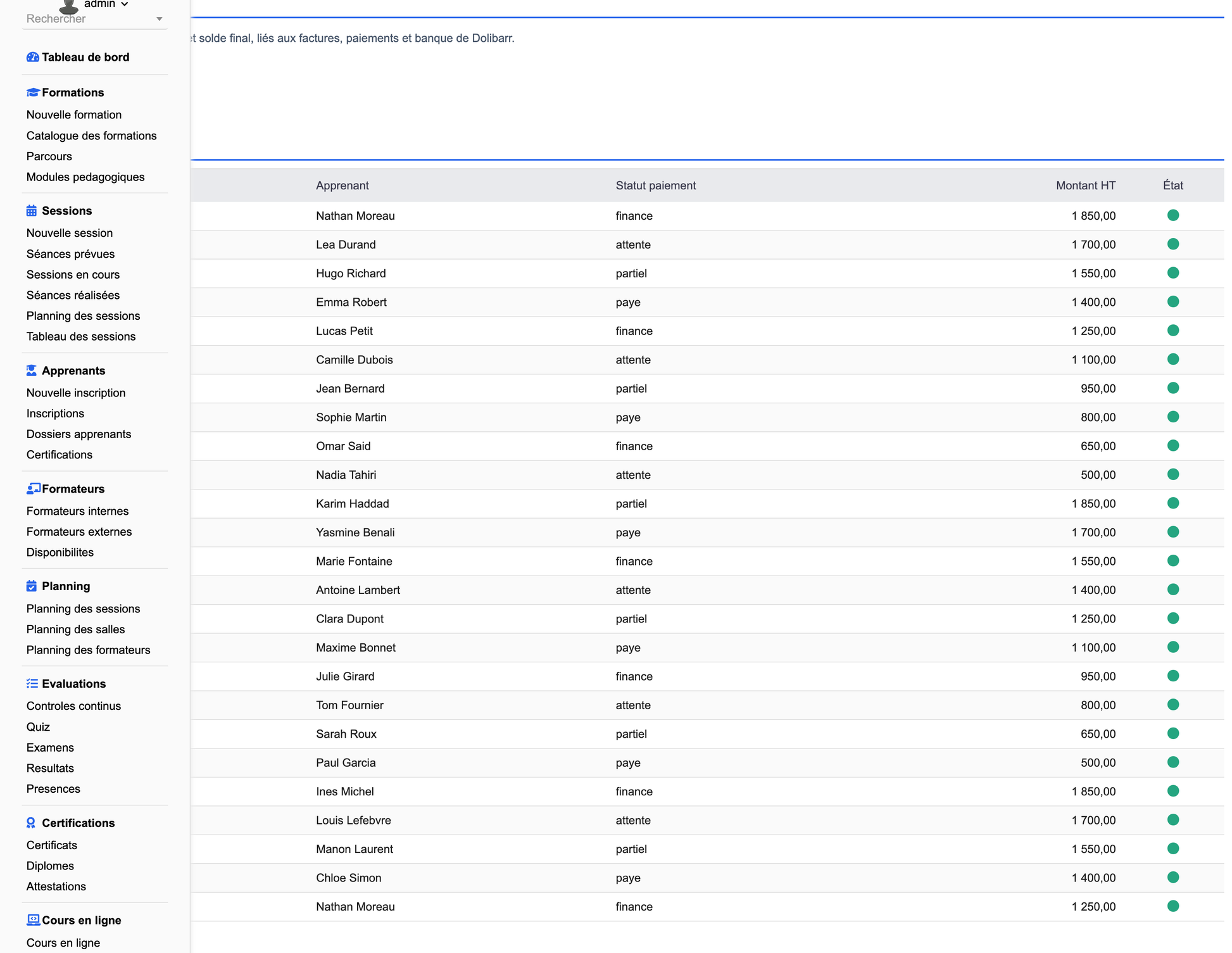Viewport: 1232px width, 953px height.
Task: Create a Nouvelle session
Action: point(70,233)
